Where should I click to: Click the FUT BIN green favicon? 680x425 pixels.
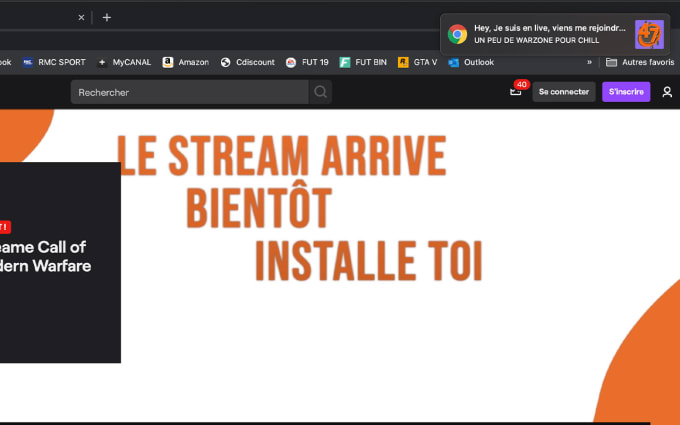345,62
